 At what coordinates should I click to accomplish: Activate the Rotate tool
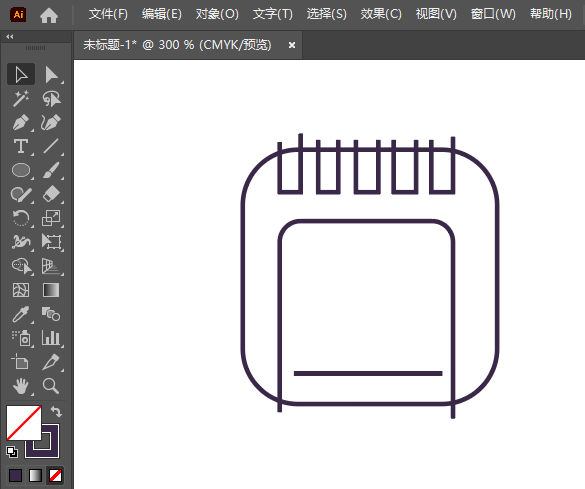click(x=21, y=218)
